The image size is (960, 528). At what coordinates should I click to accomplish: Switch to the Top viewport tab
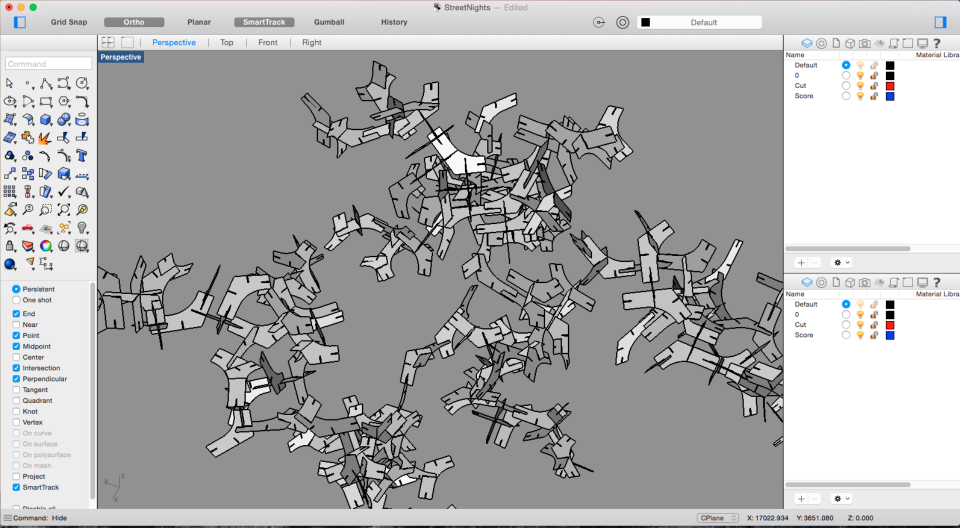tap(227, 43)
